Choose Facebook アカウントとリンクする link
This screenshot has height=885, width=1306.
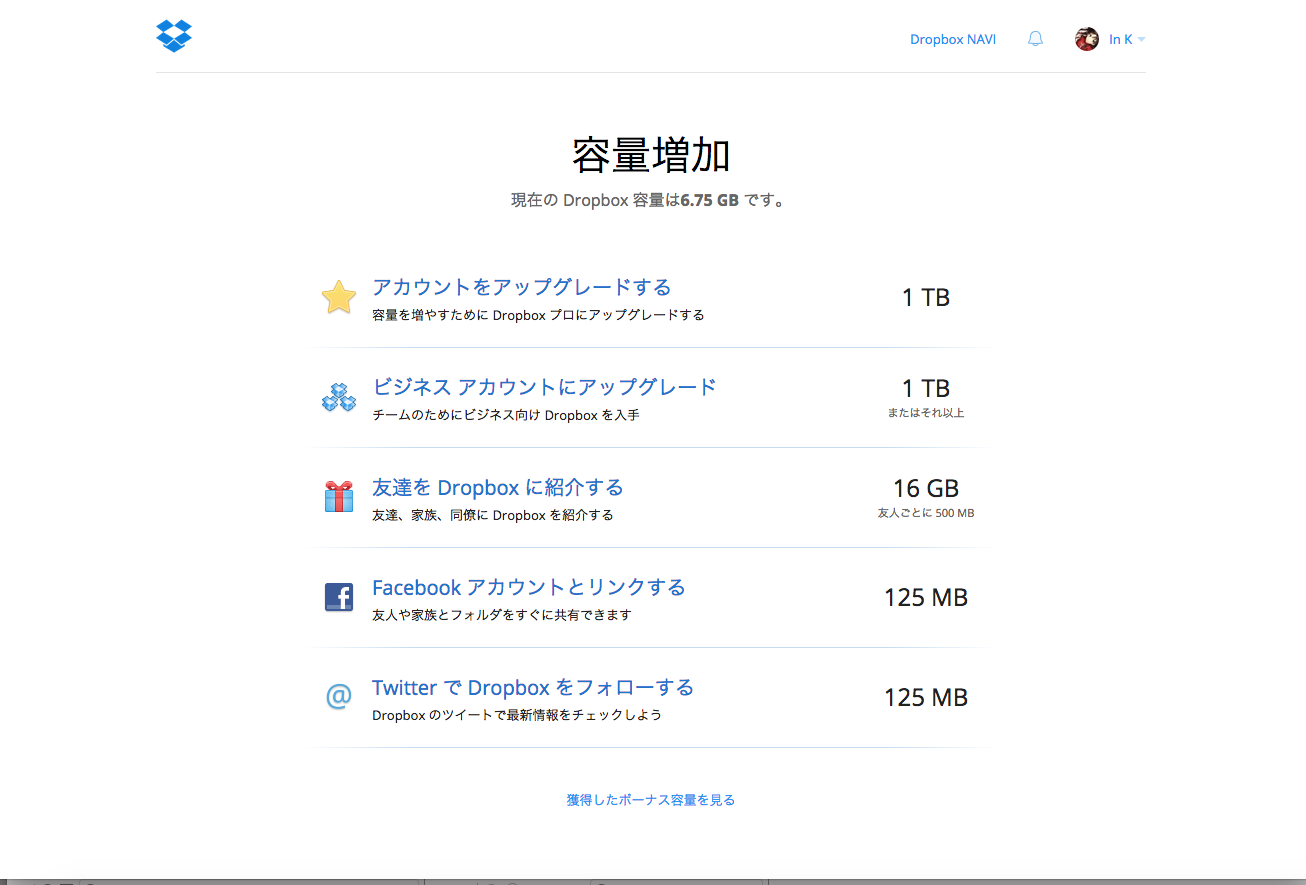pyautogui.click(x=528, y=587)
